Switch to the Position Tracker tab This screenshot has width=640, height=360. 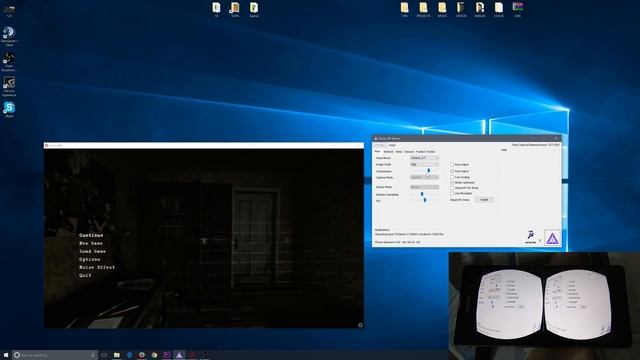click(x=426, y=151)
